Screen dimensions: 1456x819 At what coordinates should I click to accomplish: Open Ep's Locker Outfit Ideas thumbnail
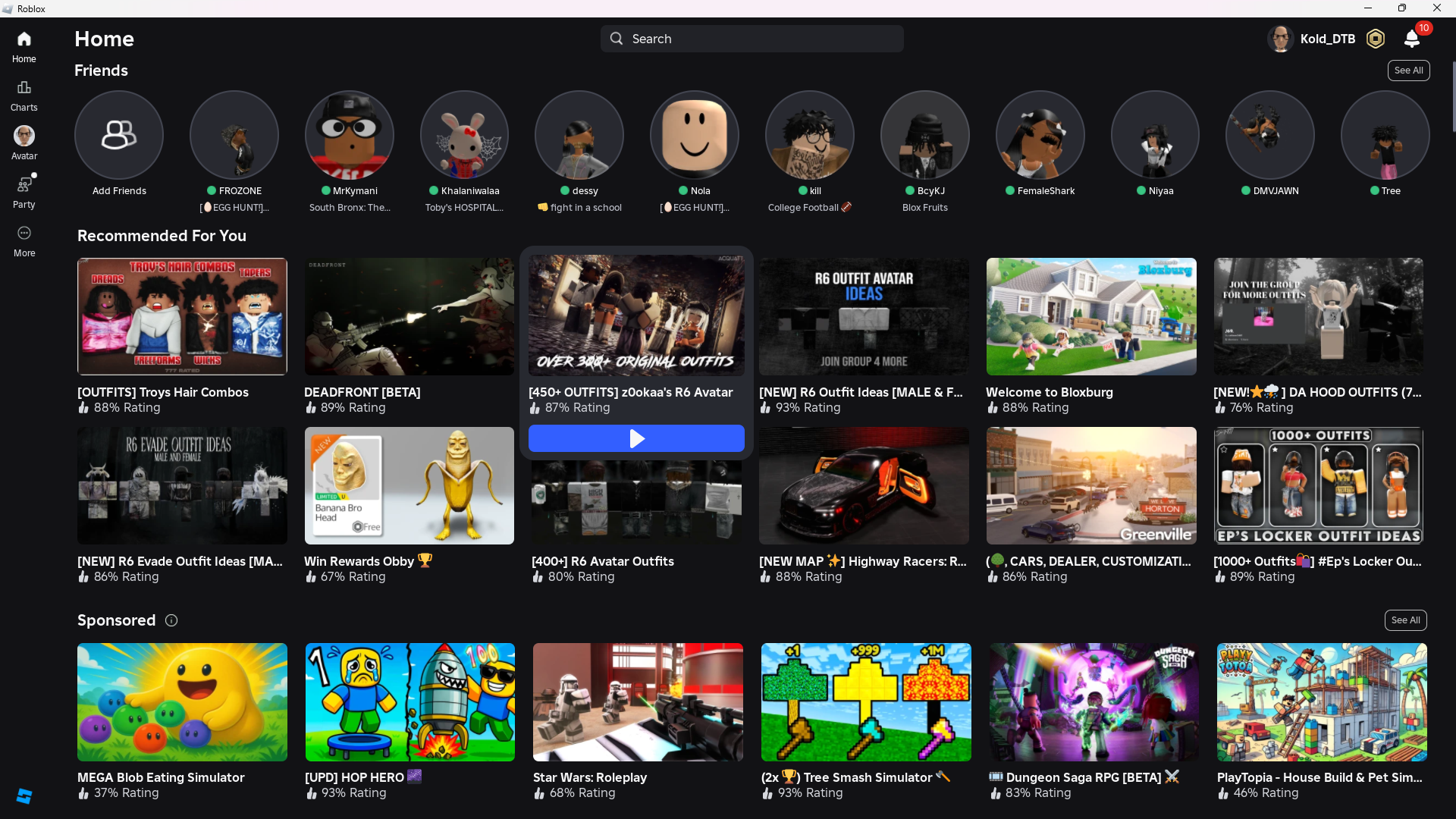1319,485
